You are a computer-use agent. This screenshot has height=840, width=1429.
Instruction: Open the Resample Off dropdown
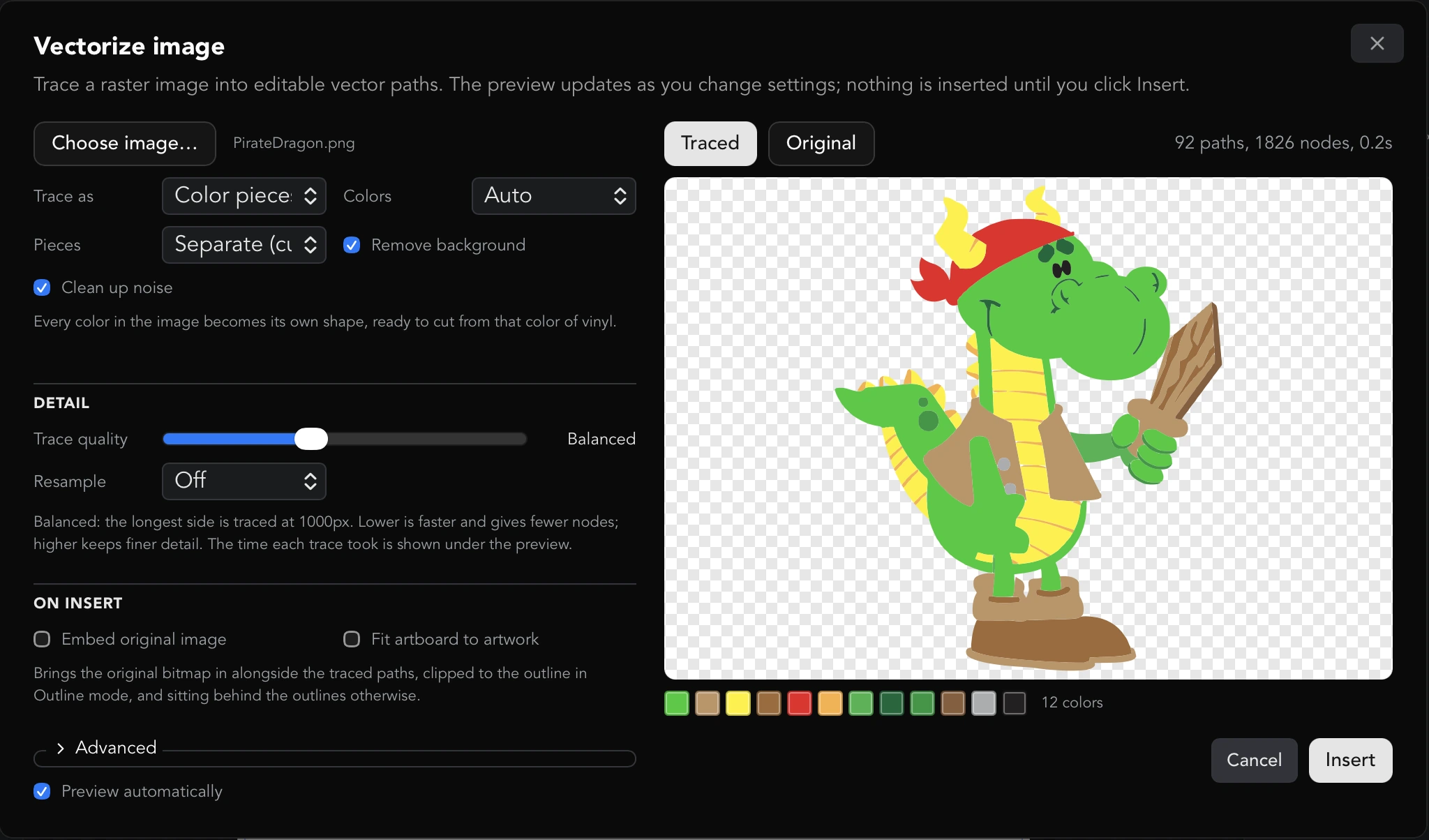[x=244, y=481]
